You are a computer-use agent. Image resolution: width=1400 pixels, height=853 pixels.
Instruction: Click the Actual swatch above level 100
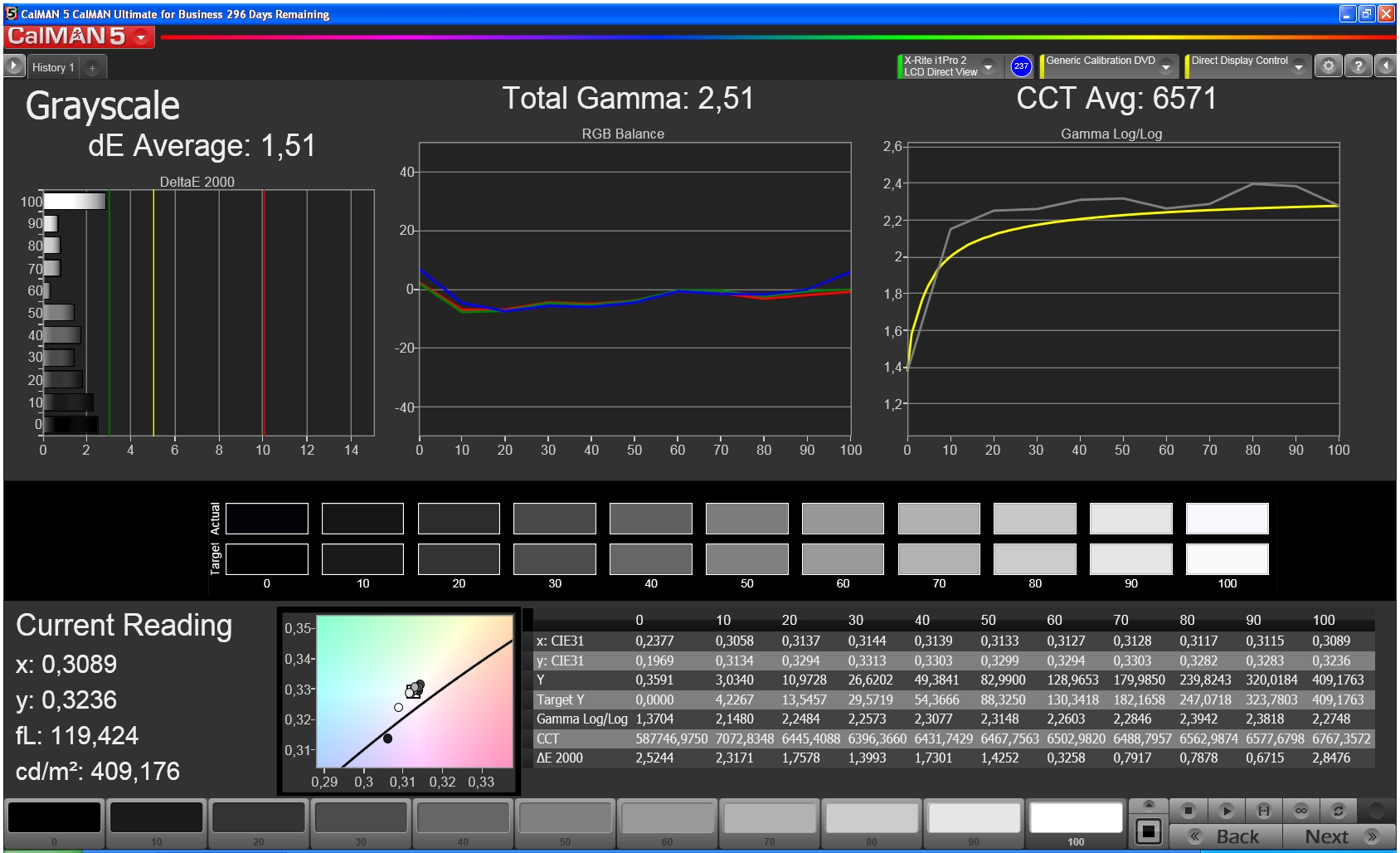(x=1227, y=519)
